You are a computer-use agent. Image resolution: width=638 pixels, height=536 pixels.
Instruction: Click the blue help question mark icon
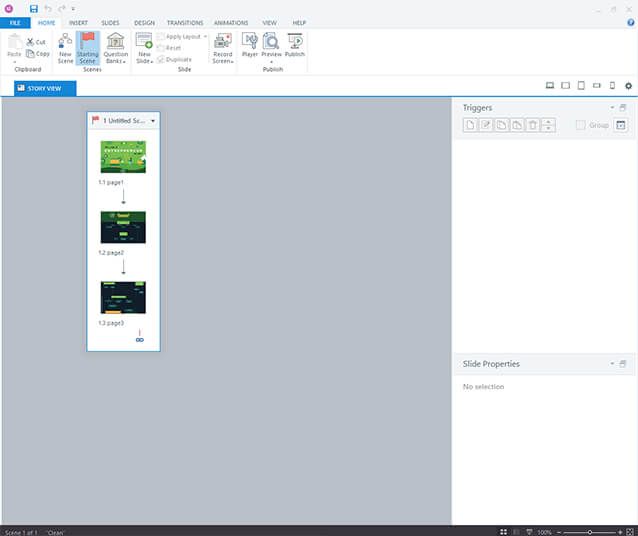[631, 23]
